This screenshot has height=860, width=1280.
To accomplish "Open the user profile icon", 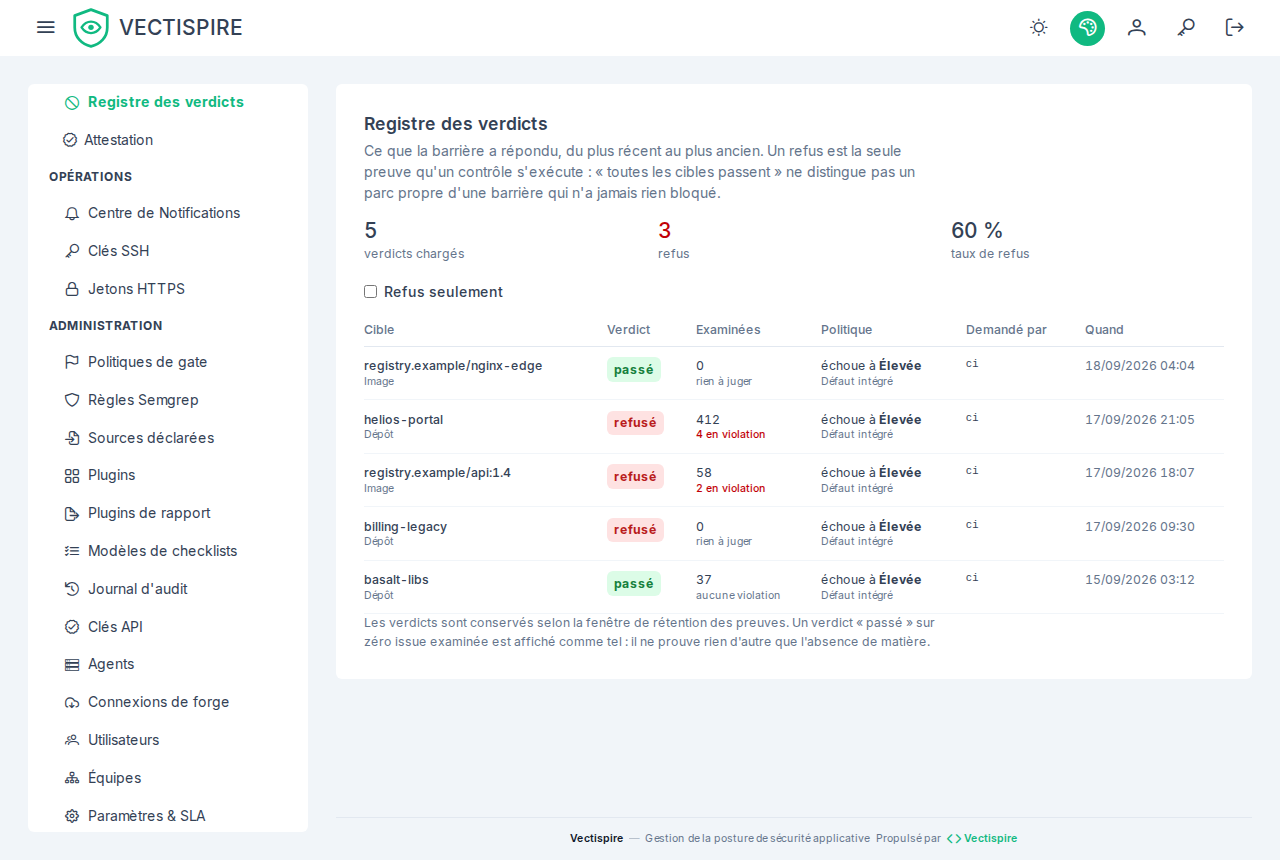I will tap(1137, 27).
